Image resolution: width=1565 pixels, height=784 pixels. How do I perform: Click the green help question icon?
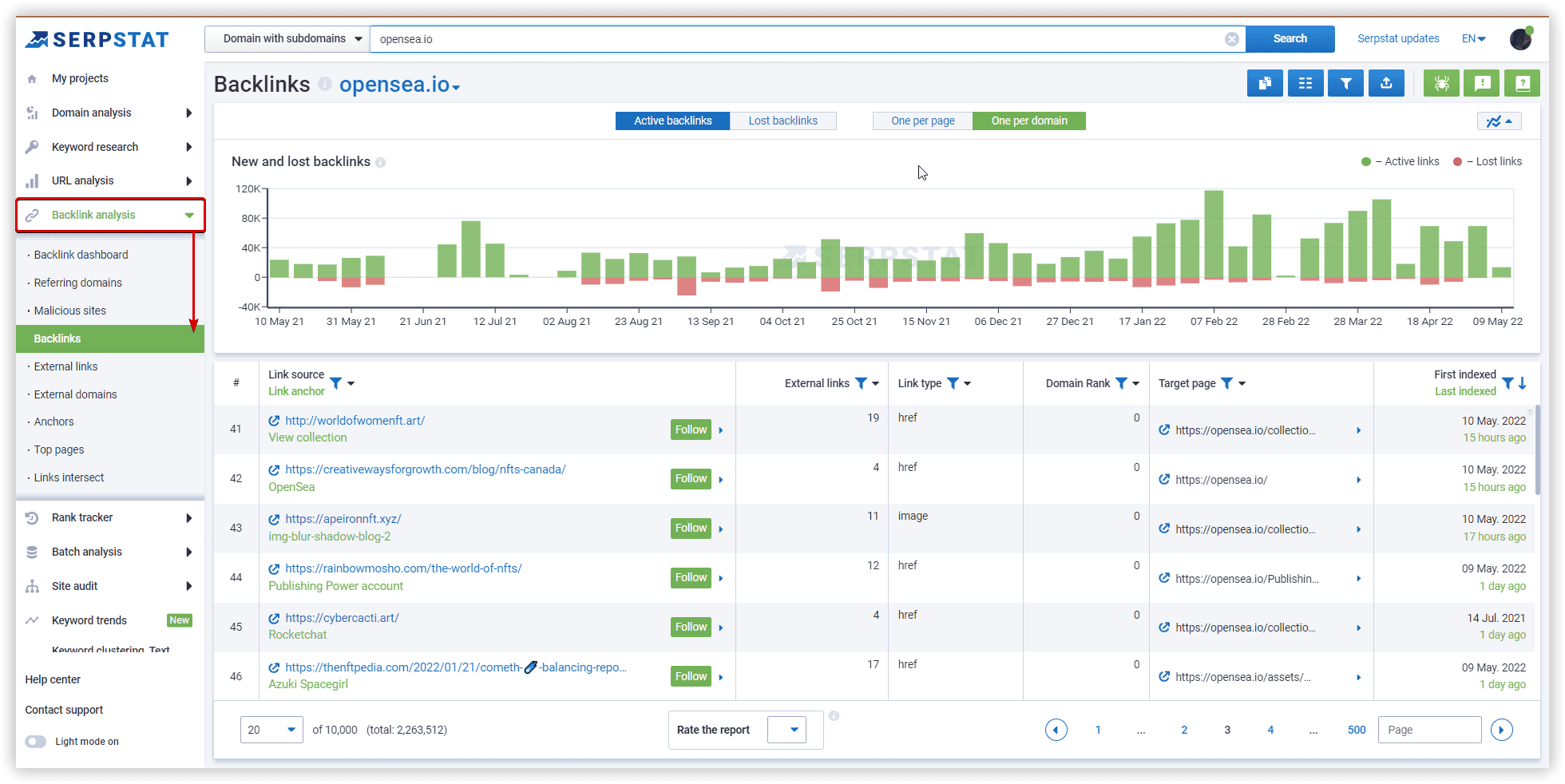click(x=1522, y=83)
